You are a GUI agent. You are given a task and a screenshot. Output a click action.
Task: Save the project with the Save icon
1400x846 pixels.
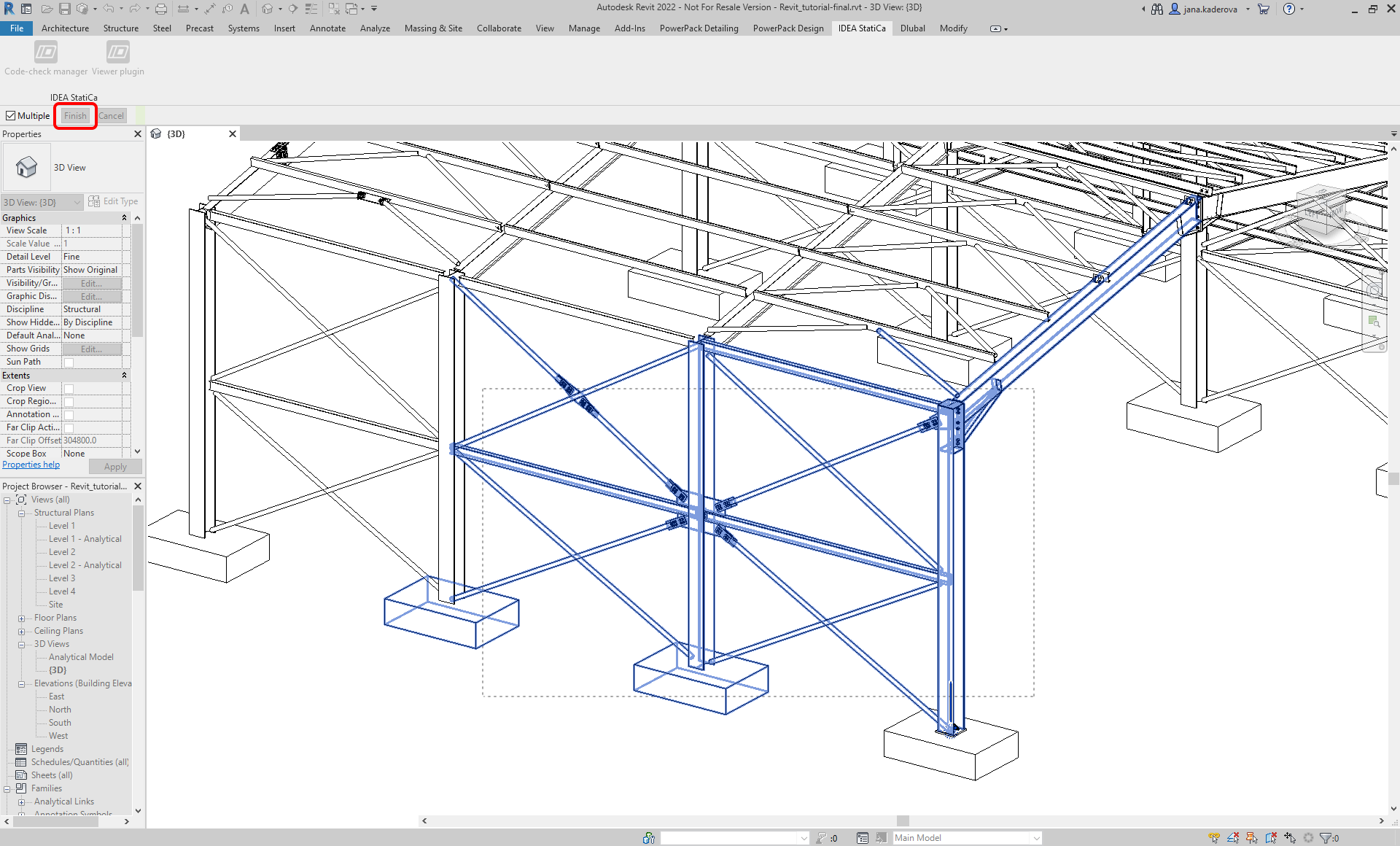click(x=65, y=9)
